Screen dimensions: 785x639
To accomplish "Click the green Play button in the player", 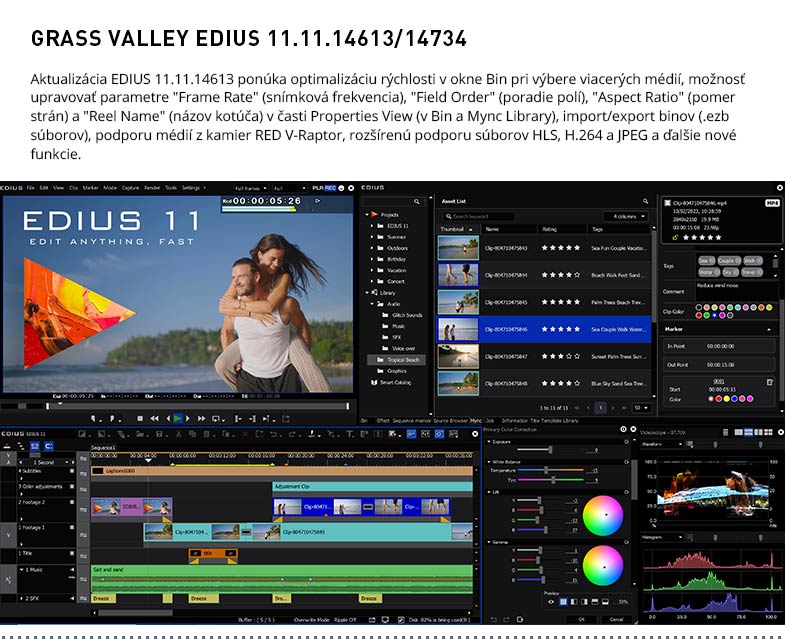I will pos(177,418).
